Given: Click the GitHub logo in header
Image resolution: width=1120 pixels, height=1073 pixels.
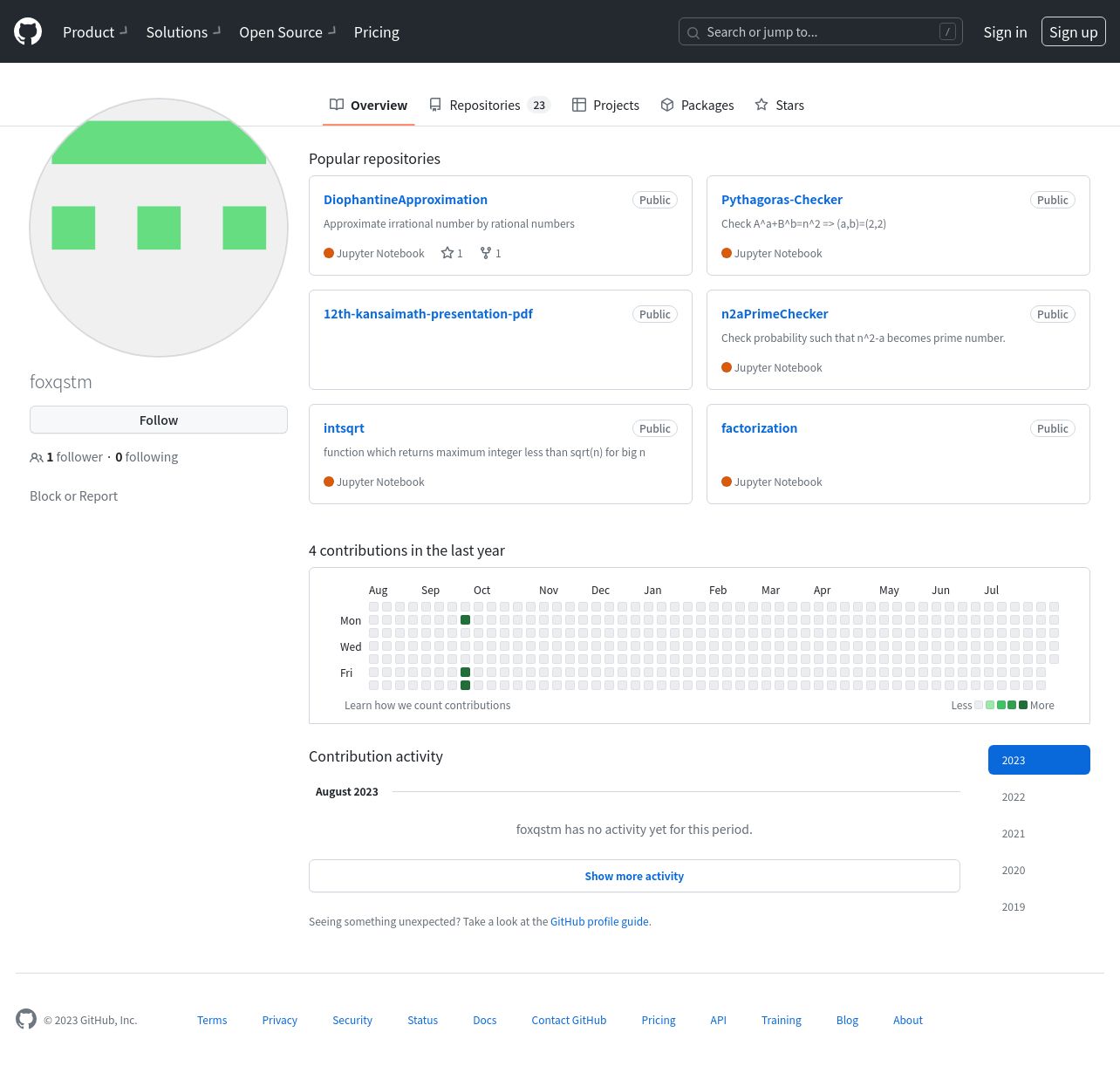Looking at the screenshot, I should pyautogui.click(x=28, y=31).
